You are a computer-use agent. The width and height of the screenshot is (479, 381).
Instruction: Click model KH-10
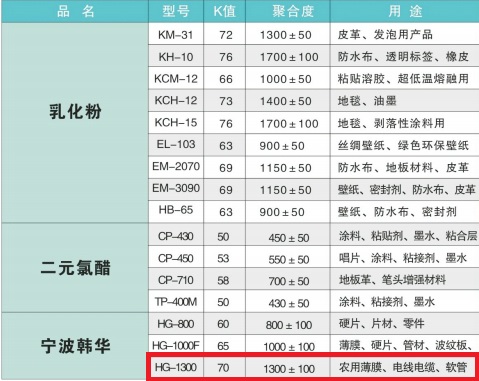pos(176,57)
